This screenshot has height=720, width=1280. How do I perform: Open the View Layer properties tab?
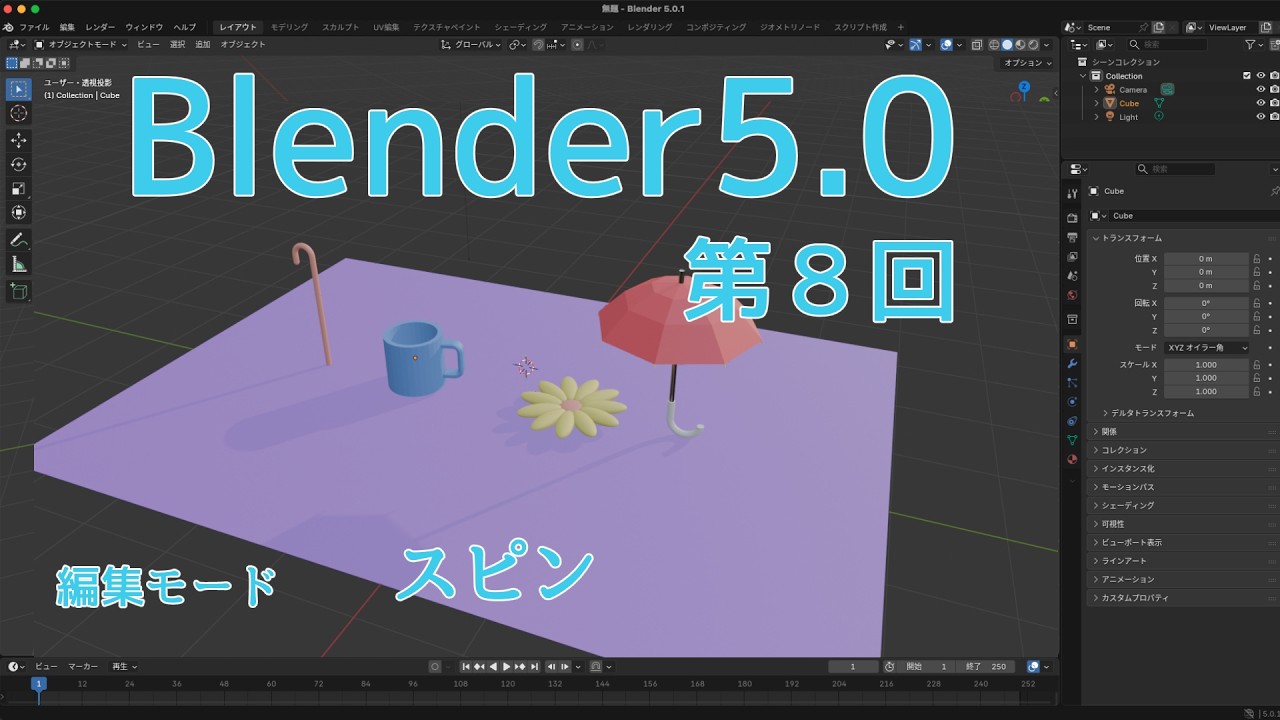pyautogui.click(x=1072, y=256)
